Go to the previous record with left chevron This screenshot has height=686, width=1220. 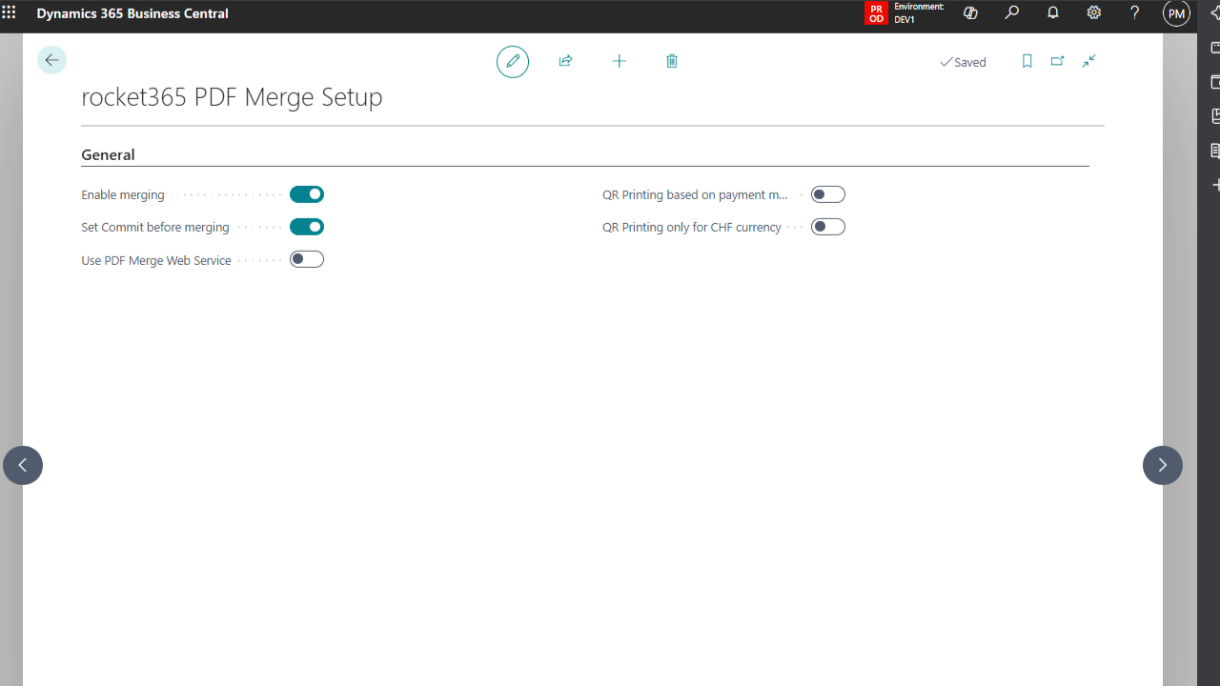pos(23,465)
